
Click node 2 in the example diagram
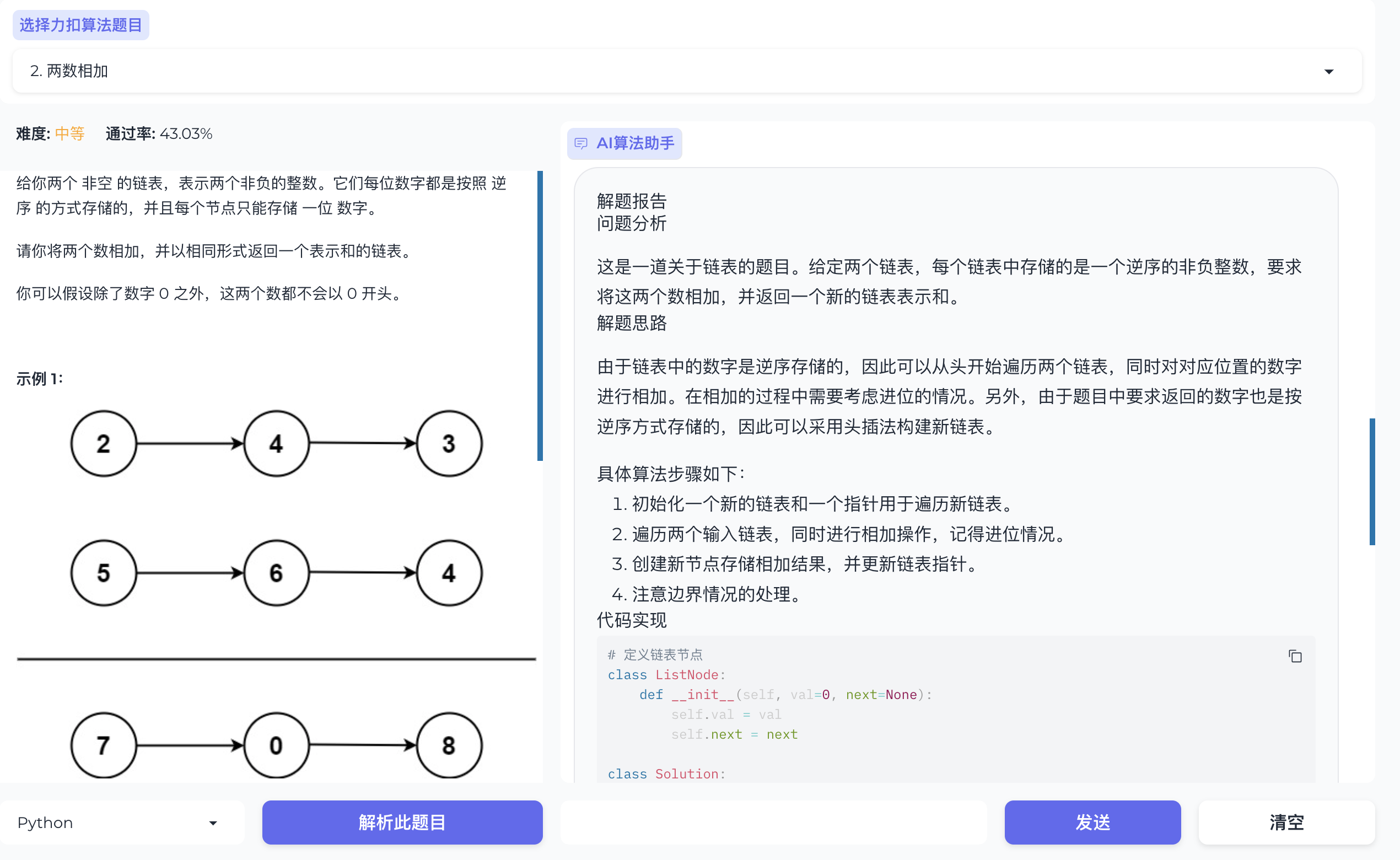(104, 443)
